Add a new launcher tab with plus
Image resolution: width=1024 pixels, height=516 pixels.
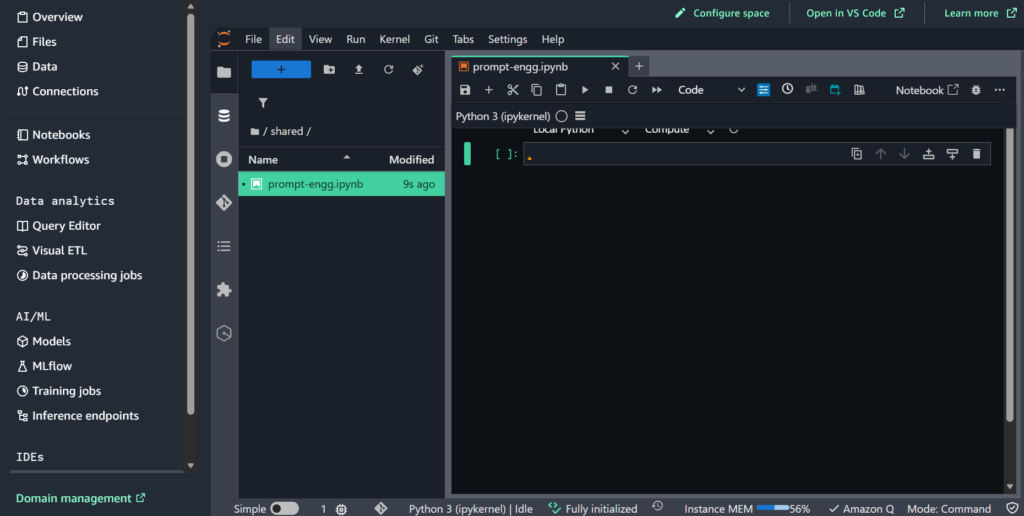[640, 66]
